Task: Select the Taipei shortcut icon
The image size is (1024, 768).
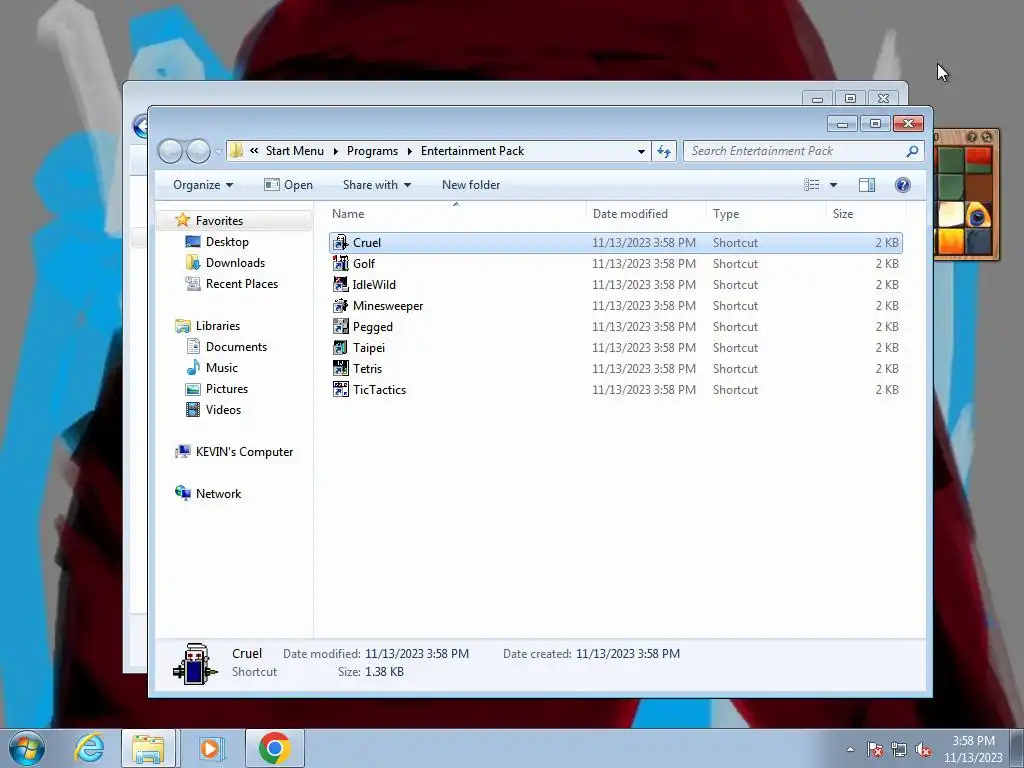Action: point(340,347)
